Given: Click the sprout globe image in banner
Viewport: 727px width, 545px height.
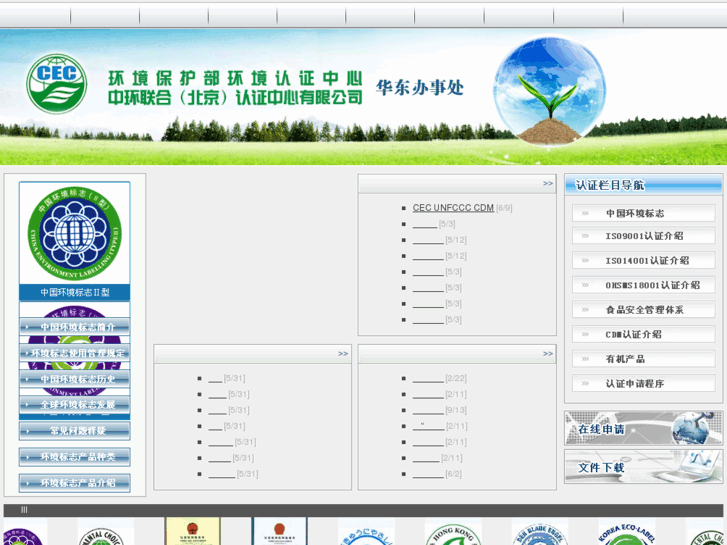Looking at the screenshot, I should 549,91.
